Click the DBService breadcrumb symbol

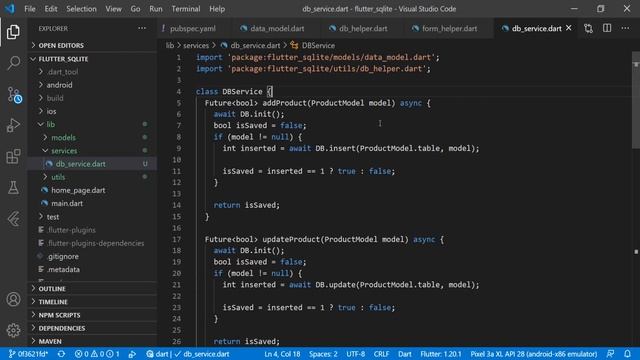(x=318, y=45)
